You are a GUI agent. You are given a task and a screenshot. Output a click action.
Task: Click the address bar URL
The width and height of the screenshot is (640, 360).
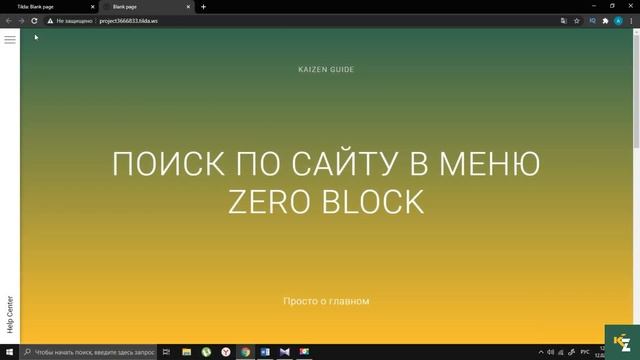(x=129, y=21)
